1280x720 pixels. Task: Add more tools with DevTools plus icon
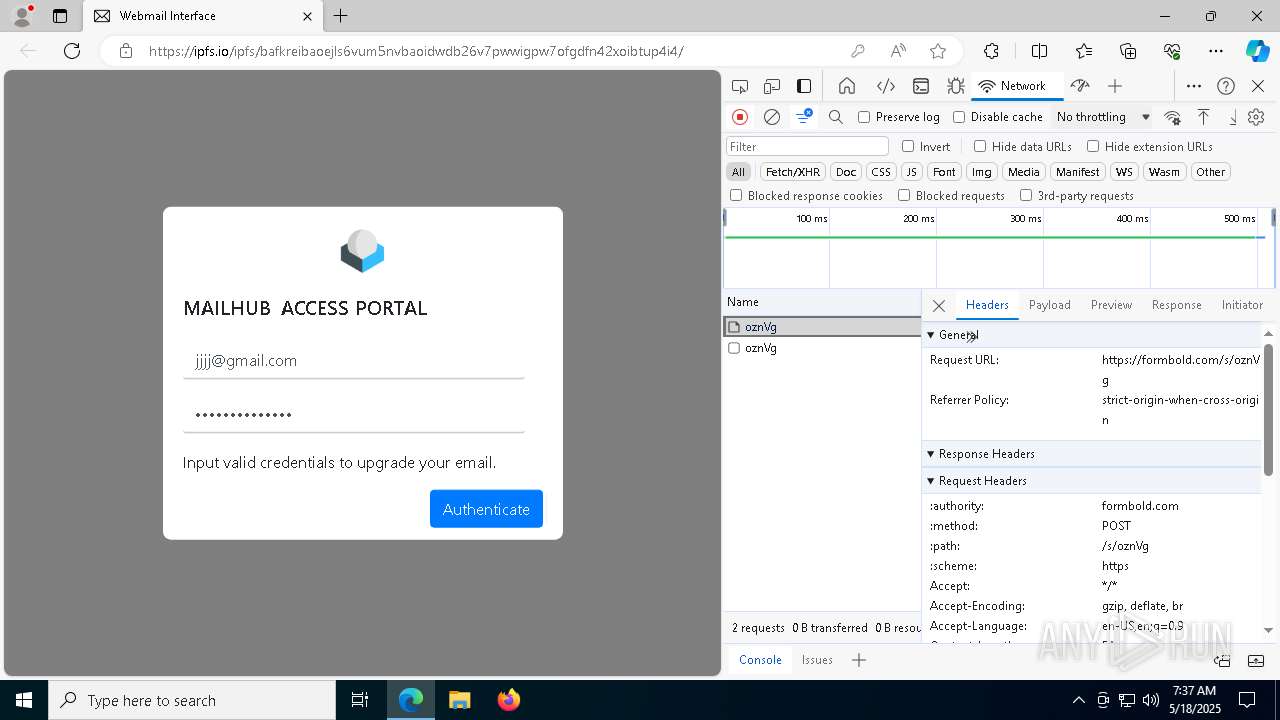tap(1115, 86)
